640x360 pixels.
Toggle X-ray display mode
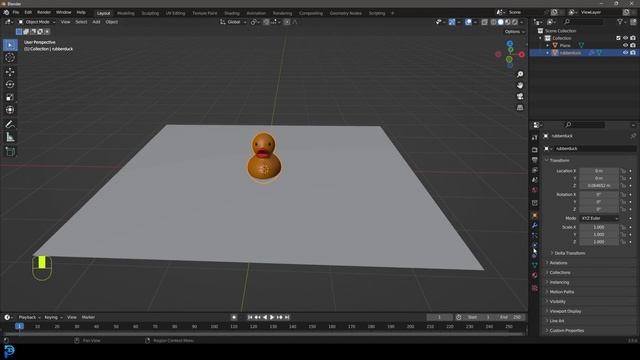[x=484, y=22]
